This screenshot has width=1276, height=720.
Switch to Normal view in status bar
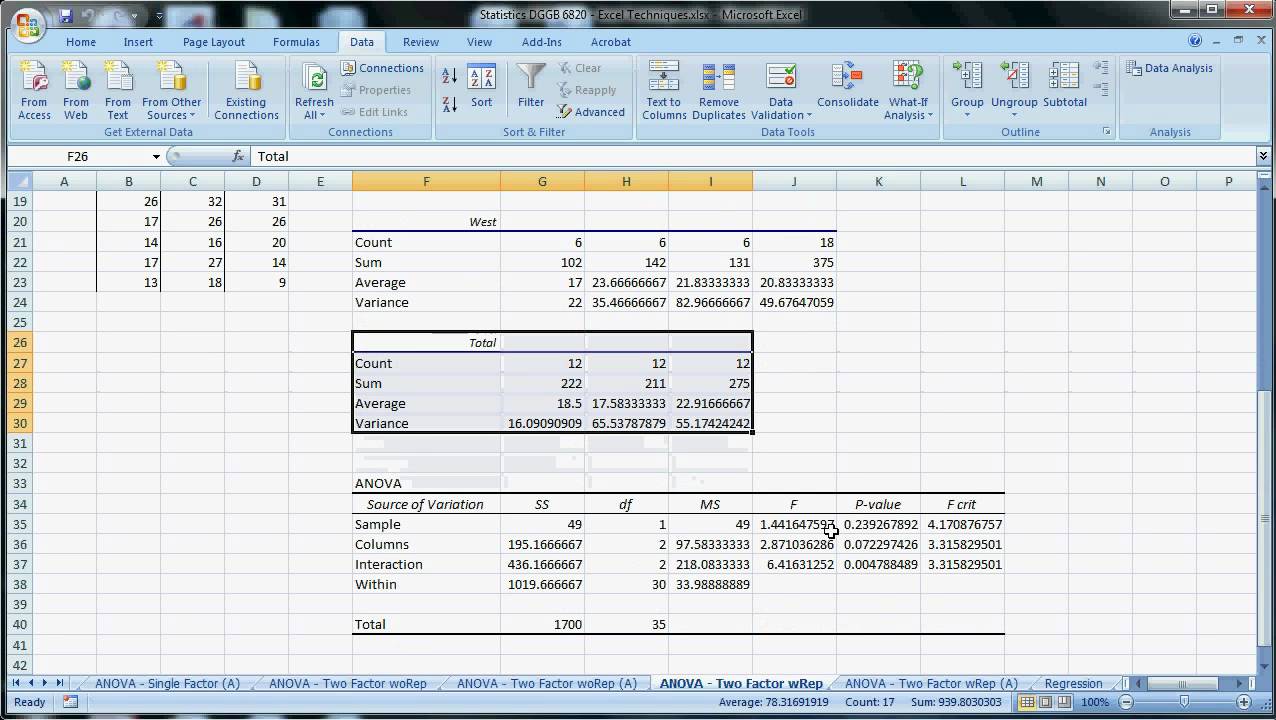click(1027, 702)
